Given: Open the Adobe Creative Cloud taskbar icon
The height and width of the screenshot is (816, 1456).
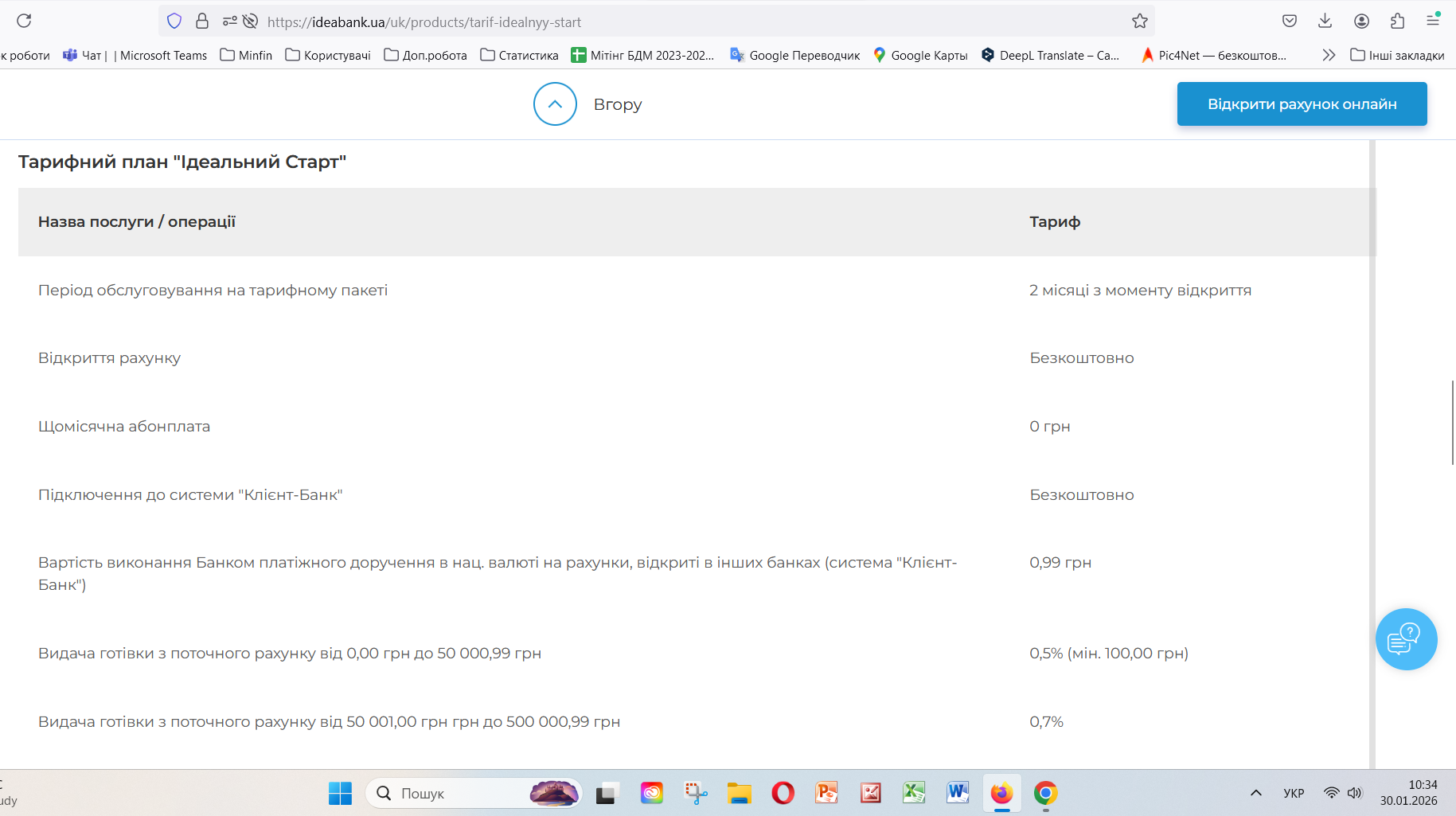Looking at the screenshot, I should point(652,794).
